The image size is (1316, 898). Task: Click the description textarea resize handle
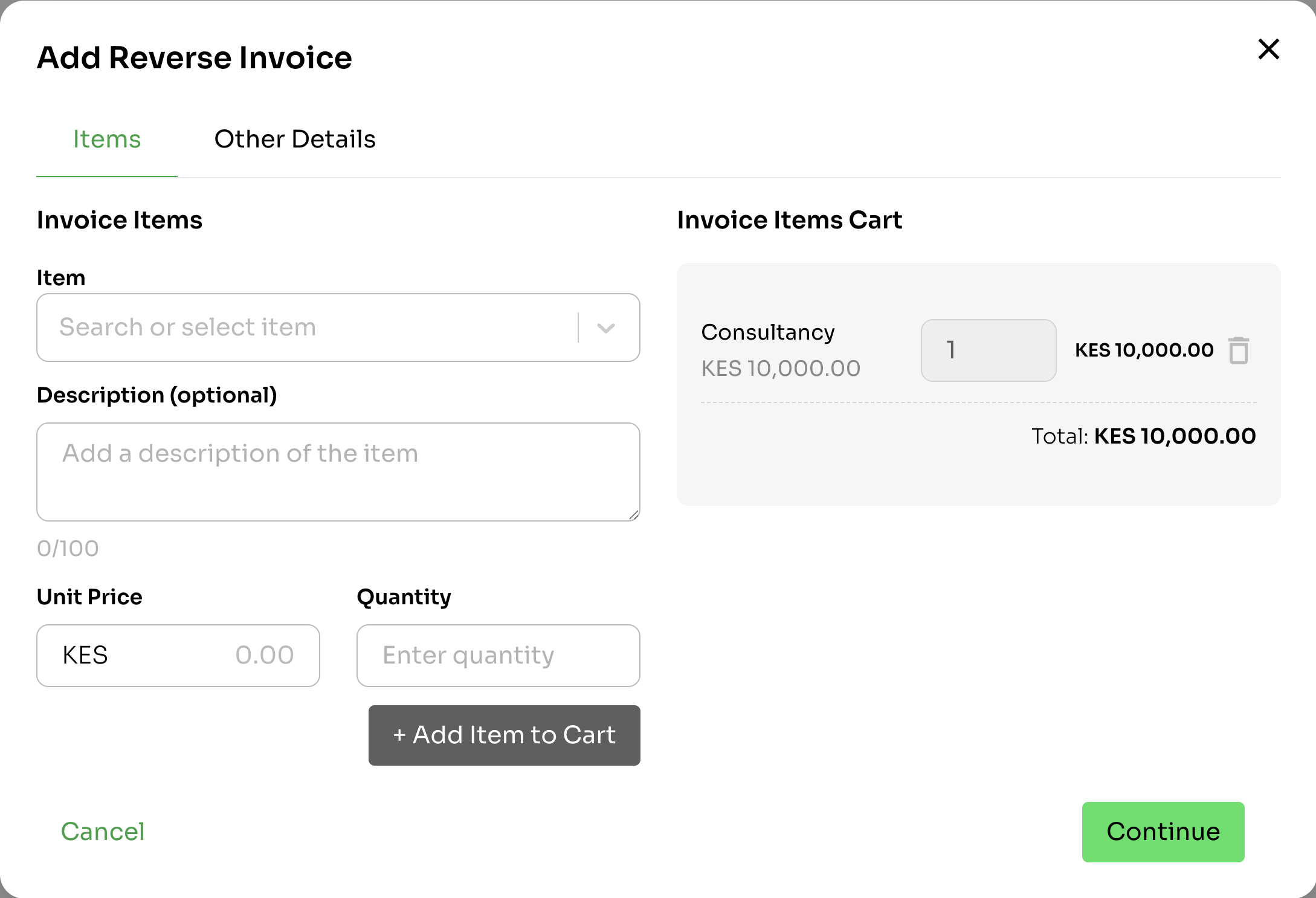coord(633,515)
